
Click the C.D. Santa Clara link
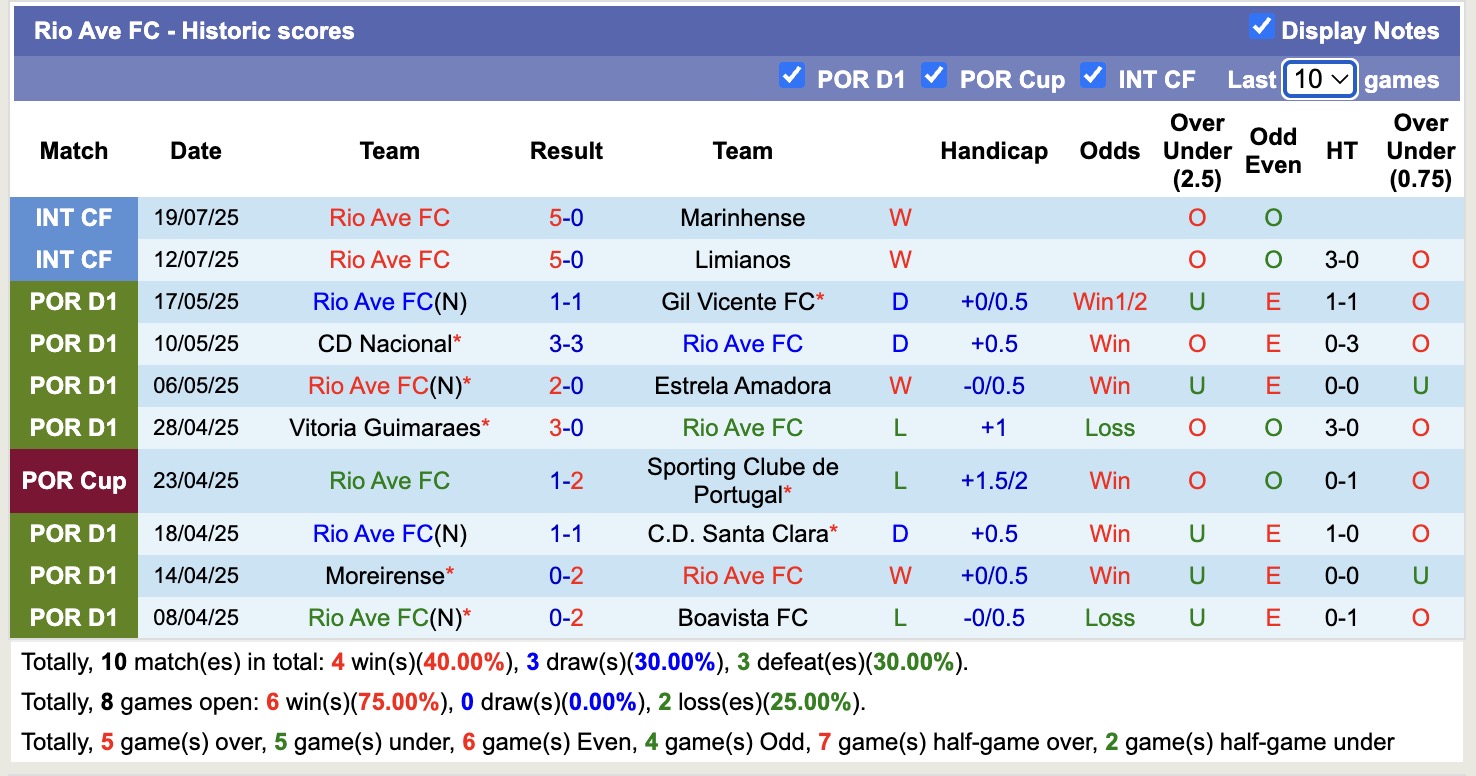click(738, 534)
